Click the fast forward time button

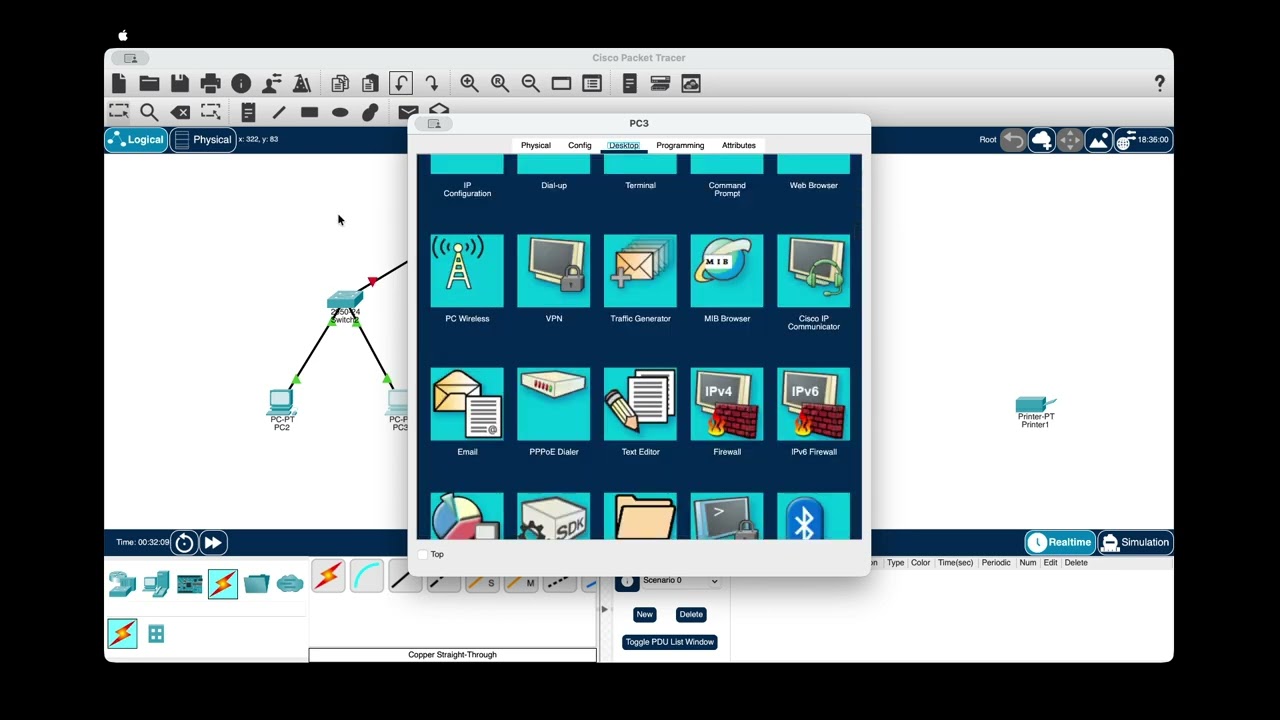213,543
